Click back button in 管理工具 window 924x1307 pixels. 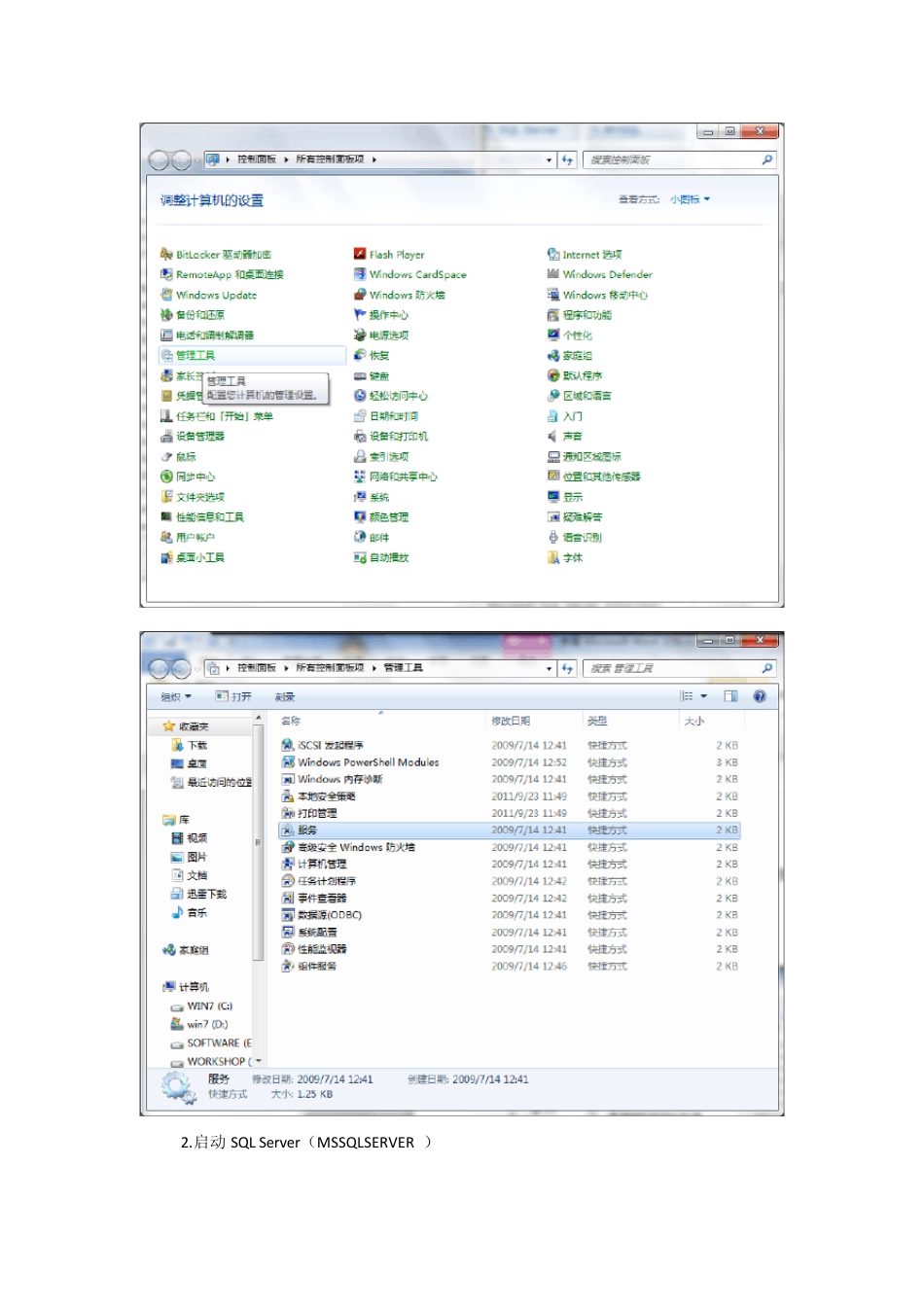coord(159,668)
